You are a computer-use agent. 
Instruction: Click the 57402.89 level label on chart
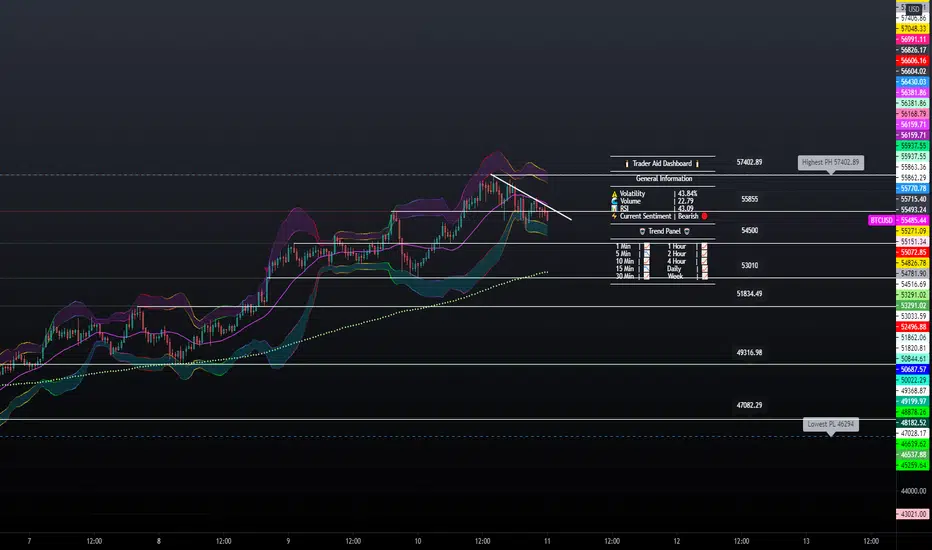tap(749, 162)
